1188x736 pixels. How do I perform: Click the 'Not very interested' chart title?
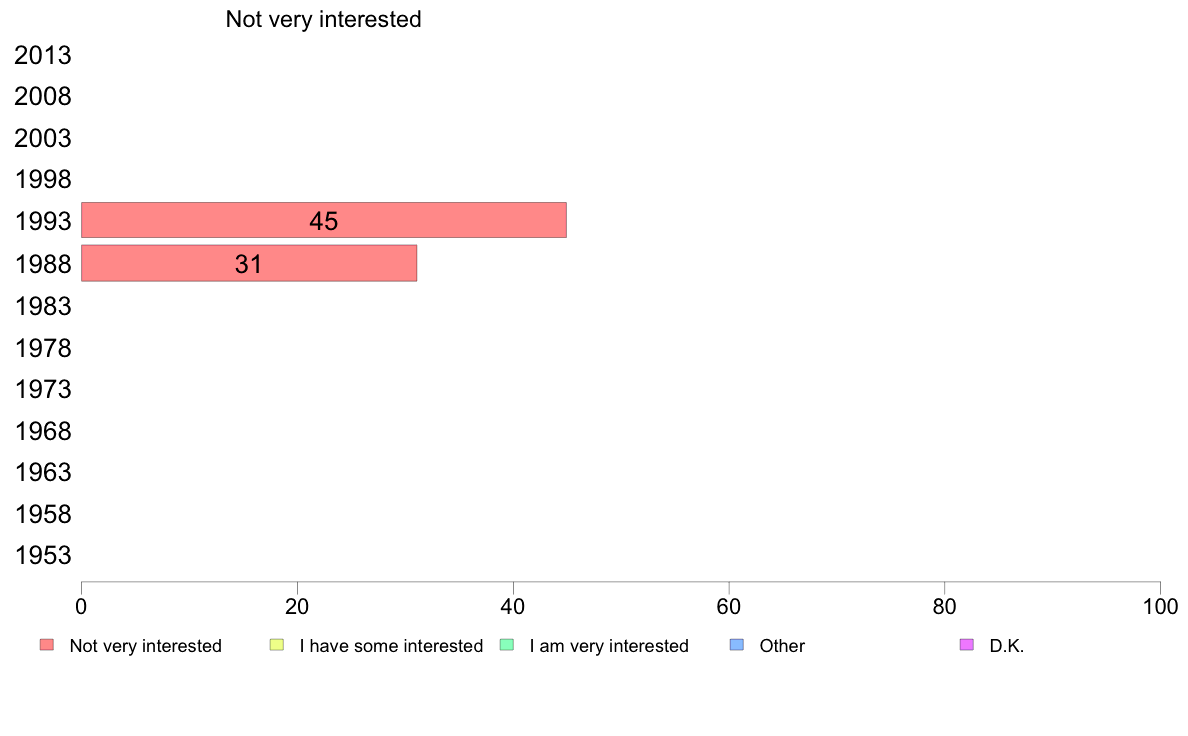[x=324, y=19]
